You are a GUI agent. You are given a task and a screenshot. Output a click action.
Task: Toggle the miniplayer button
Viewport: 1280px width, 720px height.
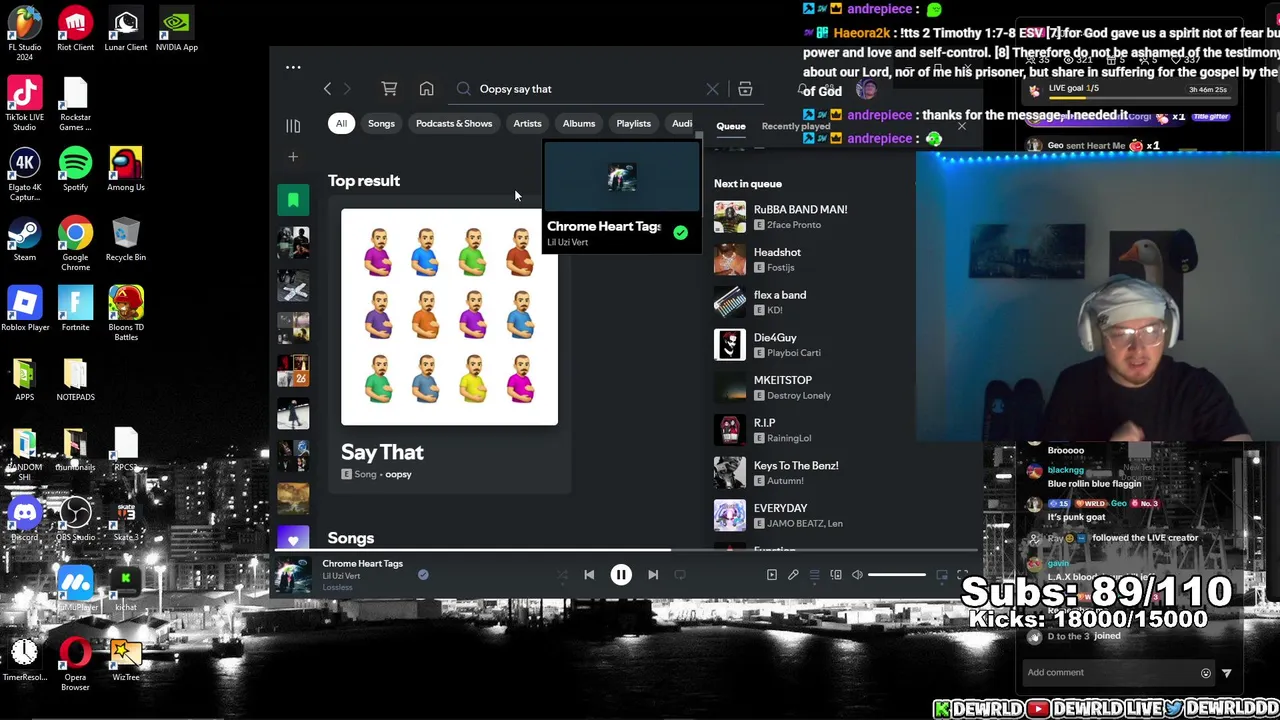941,575
